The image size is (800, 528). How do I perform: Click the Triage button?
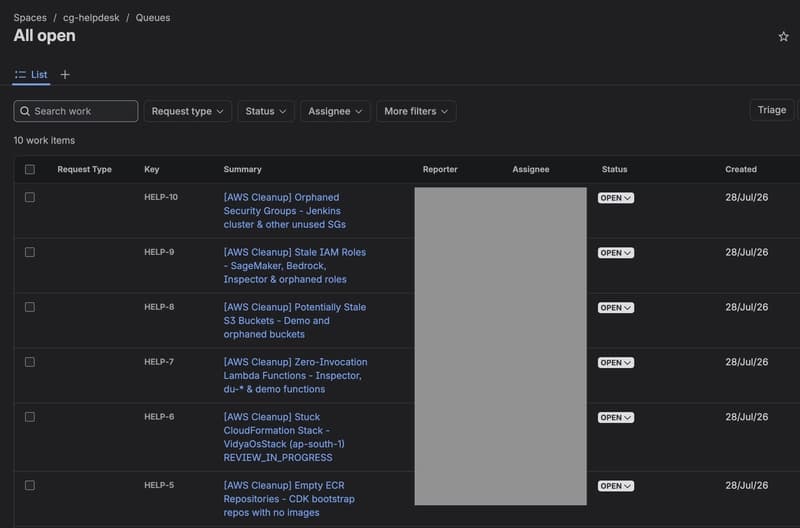tap(772, 110)
